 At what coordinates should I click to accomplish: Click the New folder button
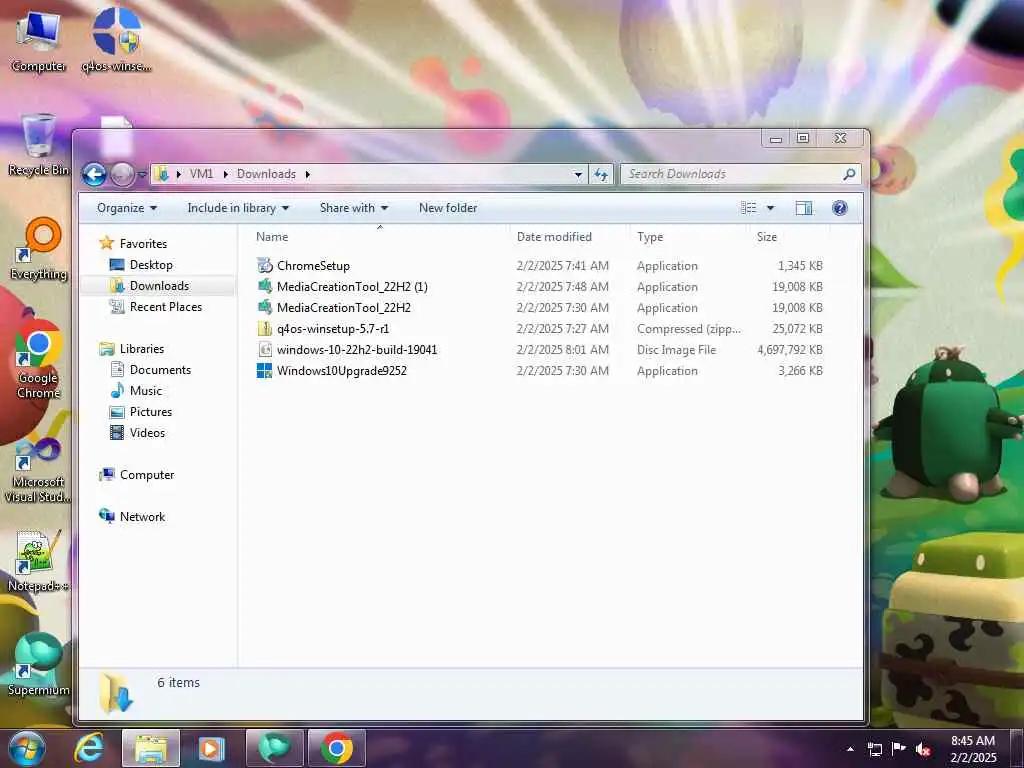448,208
